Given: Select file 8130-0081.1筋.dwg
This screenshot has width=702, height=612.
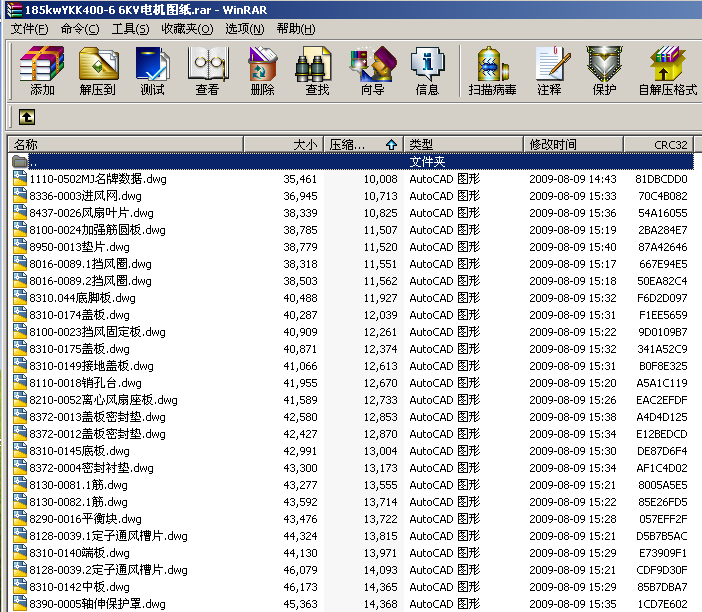Looking at the screenshot, I should 78,485.
